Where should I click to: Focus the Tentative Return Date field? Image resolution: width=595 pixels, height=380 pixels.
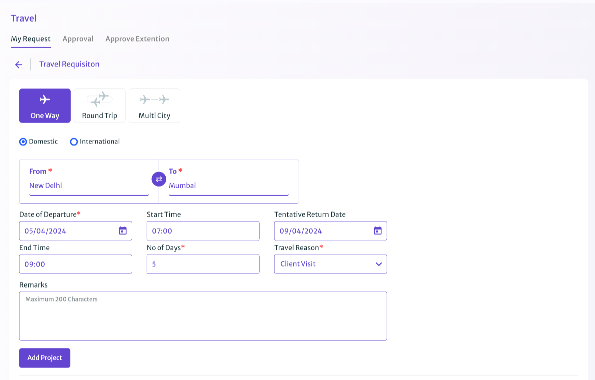pyautogui.click(x=330, y=231)
